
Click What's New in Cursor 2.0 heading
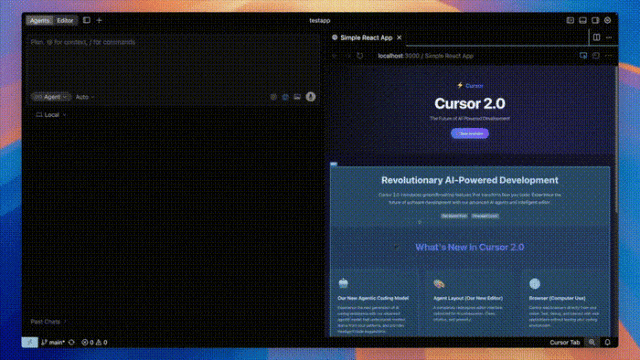point(470,247)
